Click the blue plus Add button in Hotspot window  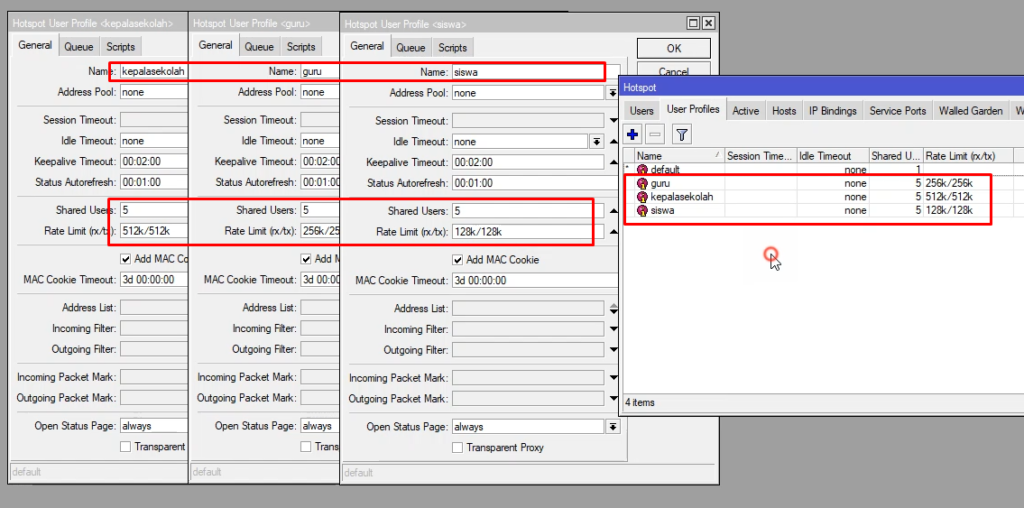pyautogui.click(x=632, y=135)
